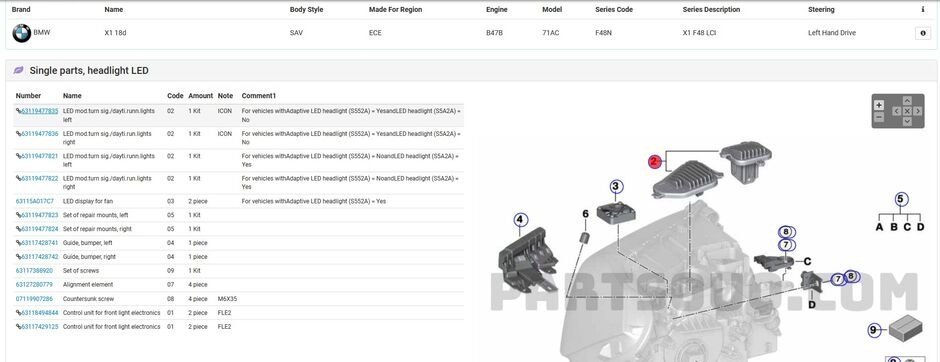Pan the diagram downward
This screenshot has height=362, width=940.
tap(907, 121)
